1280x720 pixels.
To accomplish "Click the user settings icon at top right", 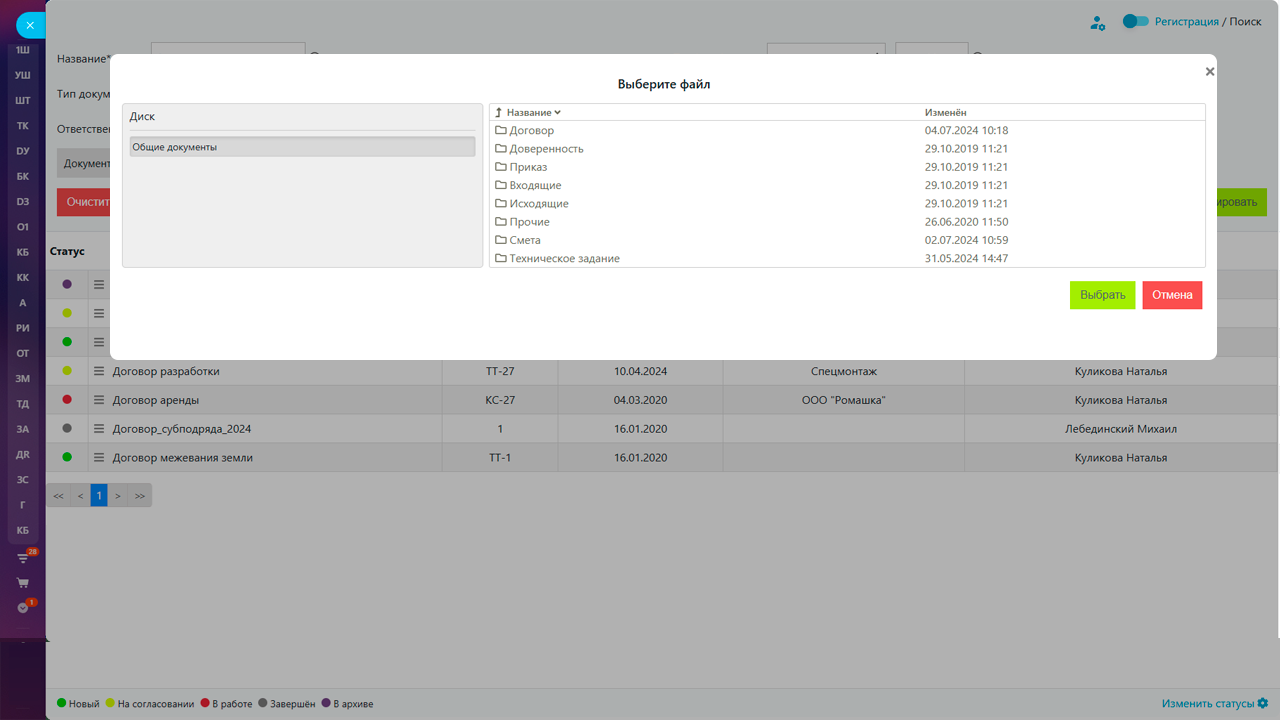I will 1098,22.
